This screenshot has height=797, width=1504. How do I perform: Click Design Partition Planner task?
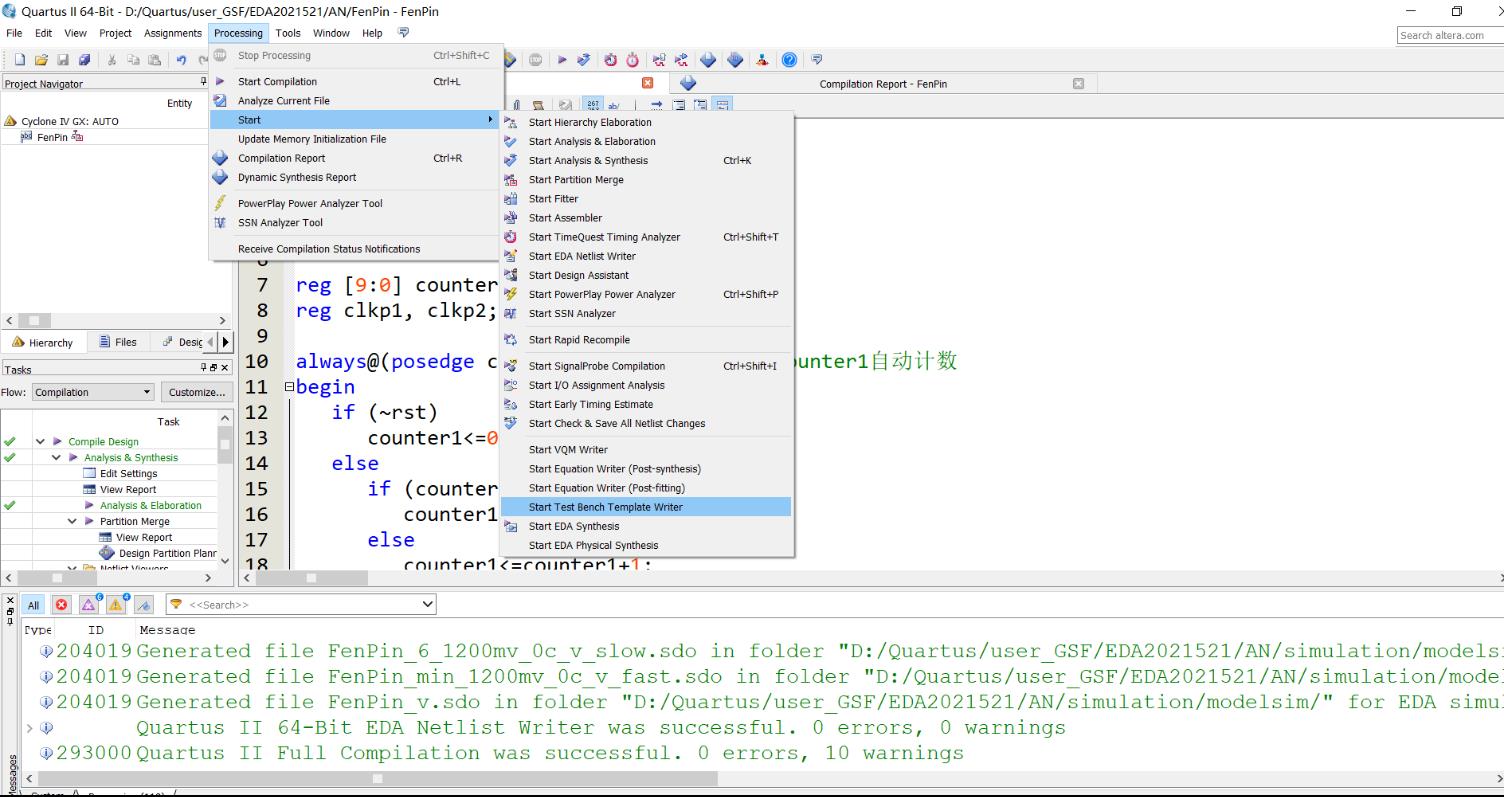click(x=167, y=553)
